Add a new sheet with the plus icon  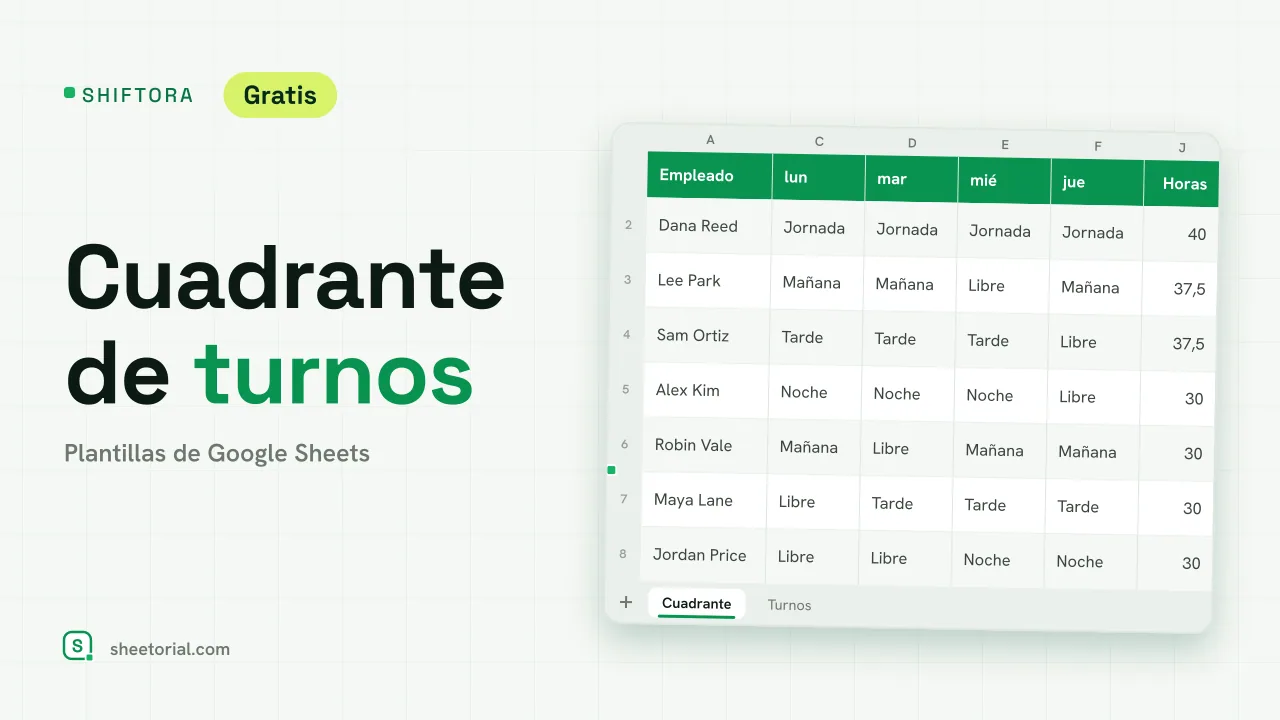tap(626, 602)
